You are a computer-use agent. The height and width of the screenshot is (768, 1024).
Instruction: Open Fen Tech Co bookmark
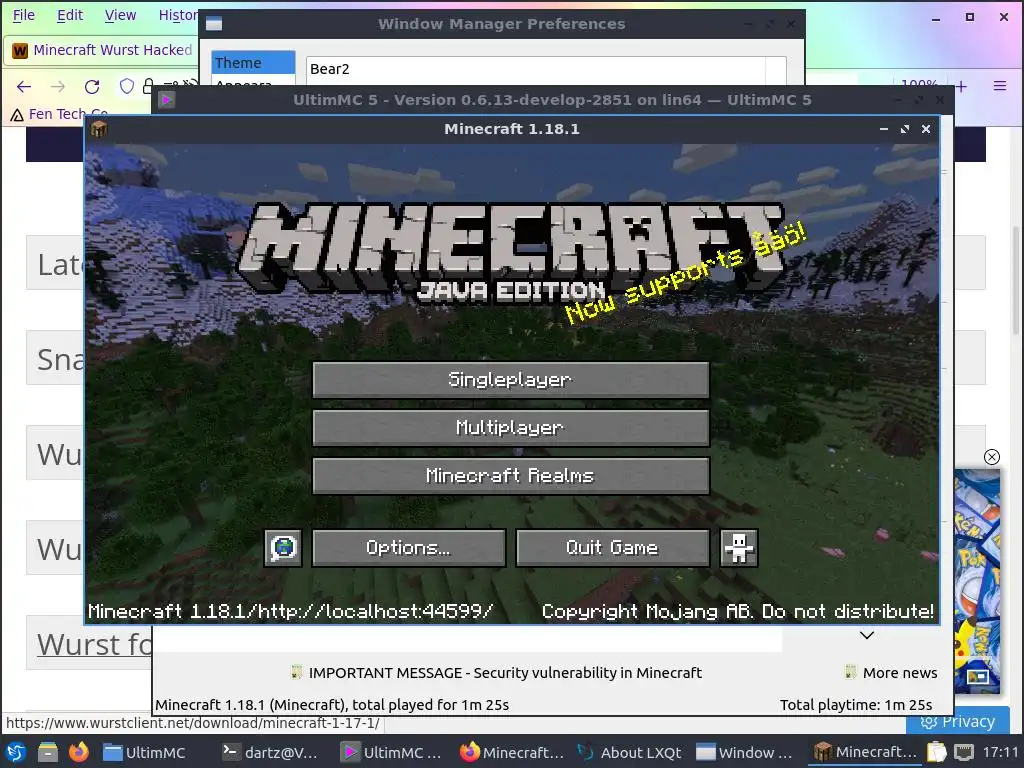(x=59, y=114)
